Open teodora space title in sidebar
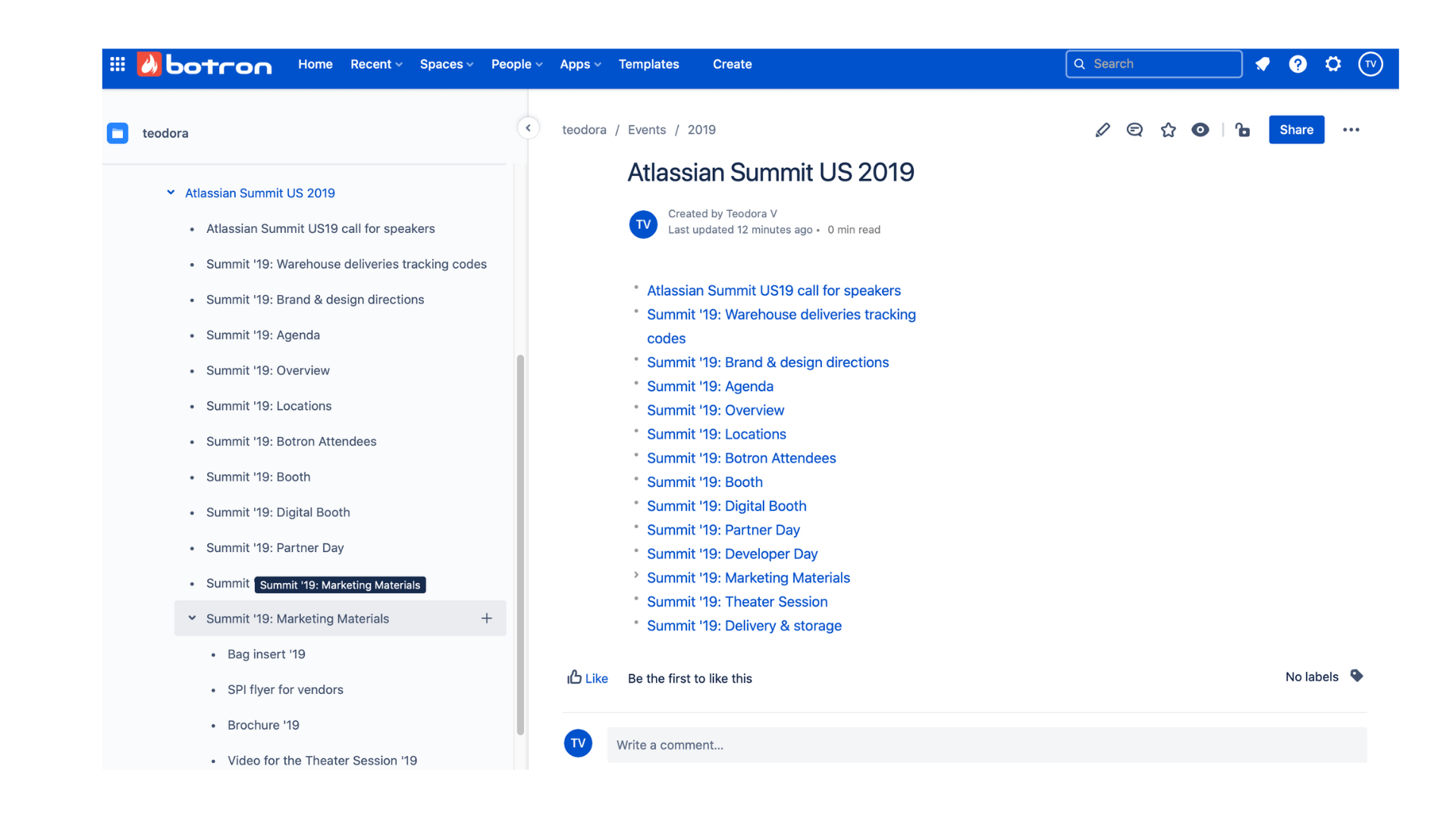The width and height of the screenshot is (1456, 819). (x=165, y=133)
